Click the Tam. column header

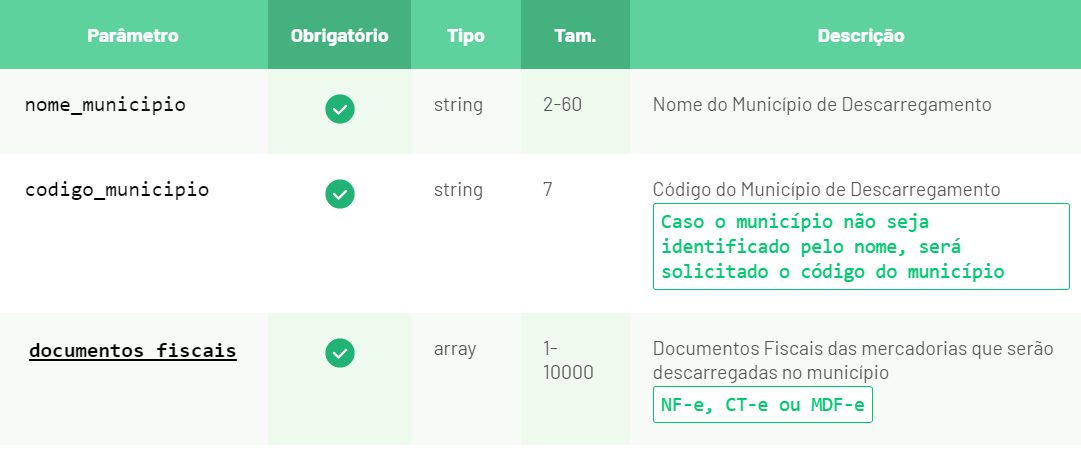(x=576, y=36)
